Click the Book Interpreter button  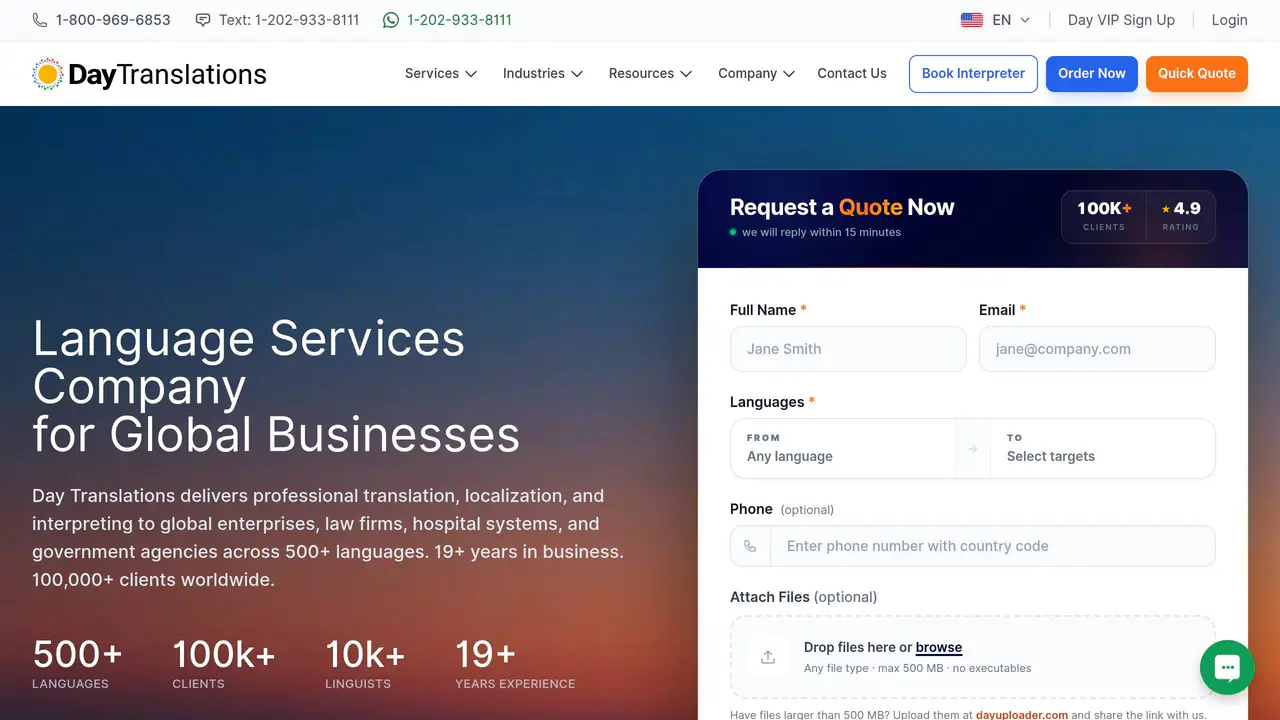click(973, 73)
